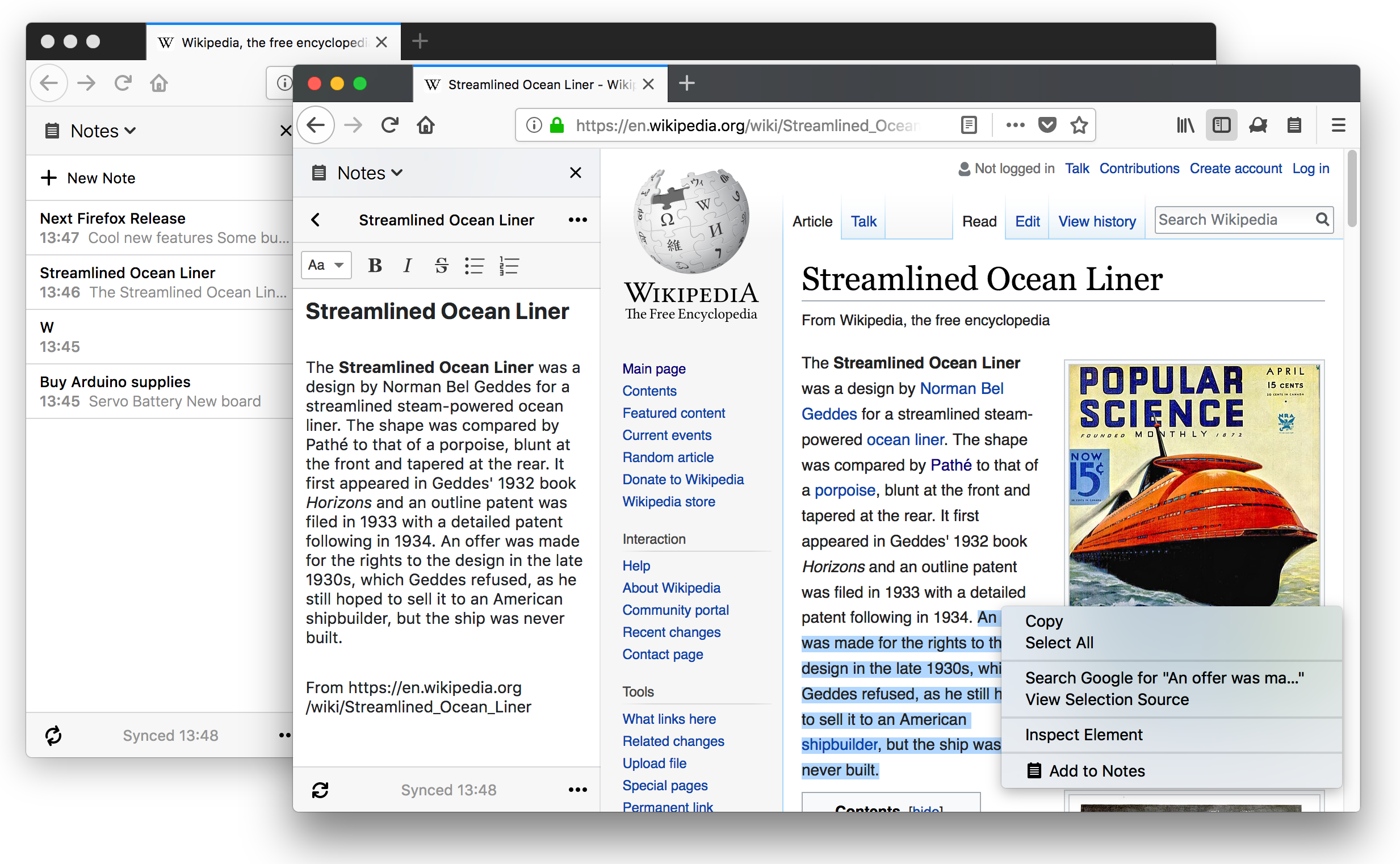Open the Aa text size dropdown

pyautogui.click(x=326, y=265)
